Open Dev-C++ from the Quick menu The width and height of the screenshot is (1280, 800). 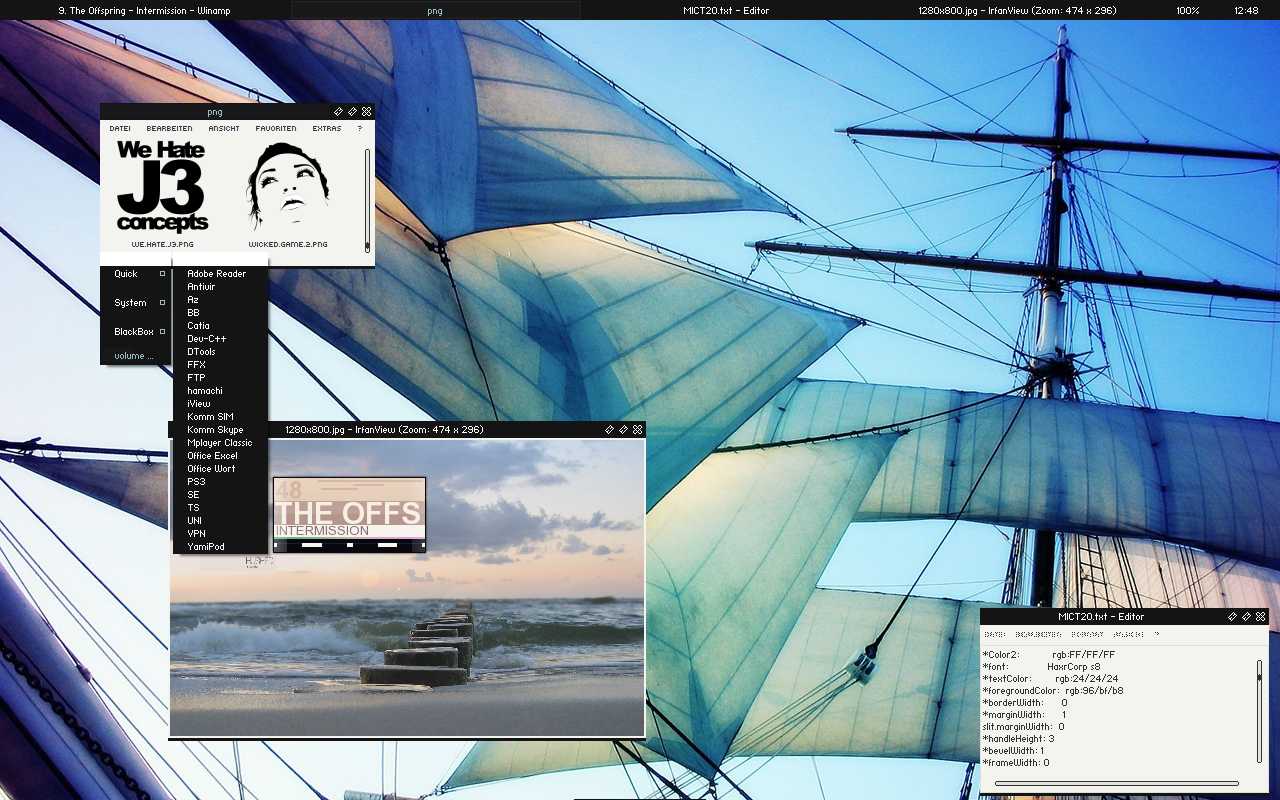221,339
